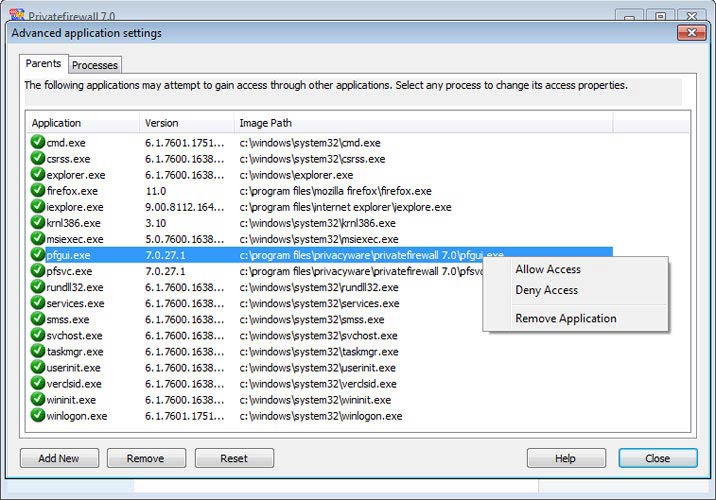Select the verclsid.exe application name
This screenshot has height=500, width=716.
(74, 384)
